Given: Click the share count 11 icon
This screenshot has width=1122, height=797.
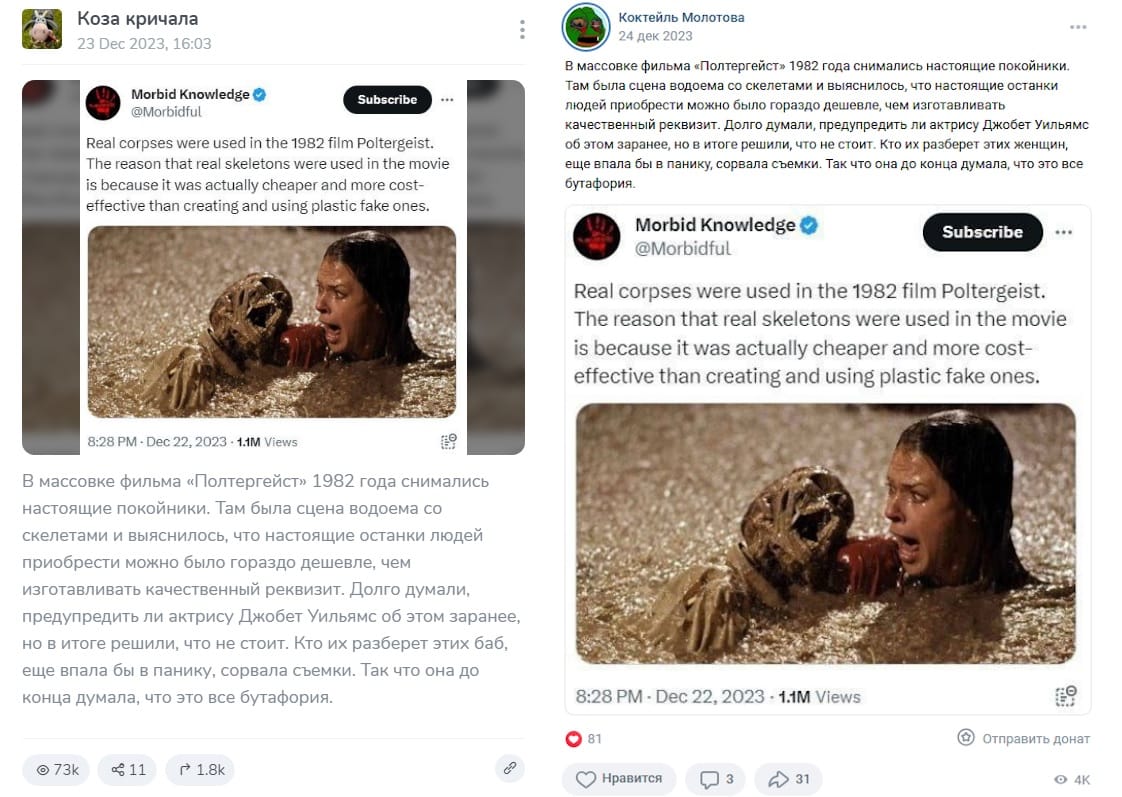Looking at the screenshot, I should 127,770.
